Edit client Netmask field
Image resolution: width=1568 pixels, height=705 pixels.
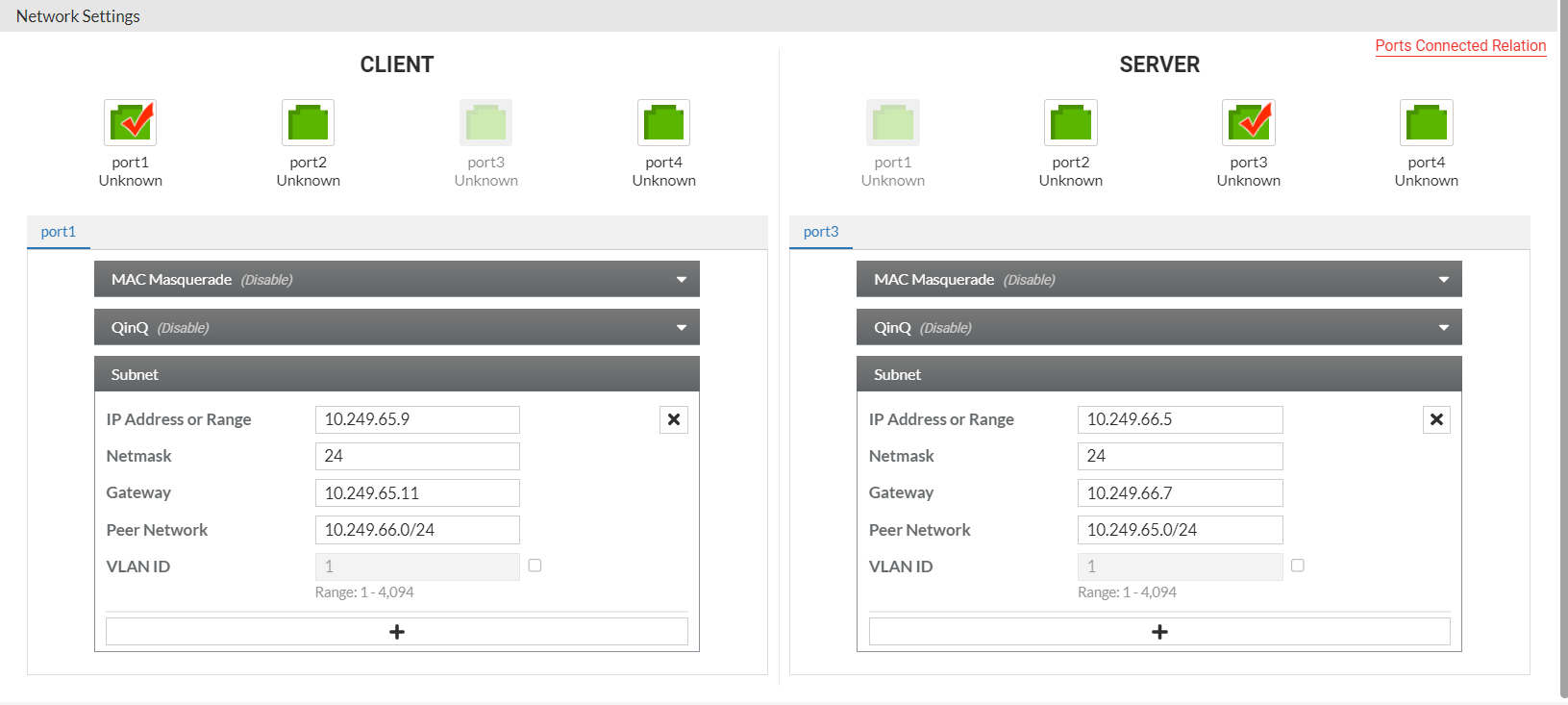tap(417, 456)
